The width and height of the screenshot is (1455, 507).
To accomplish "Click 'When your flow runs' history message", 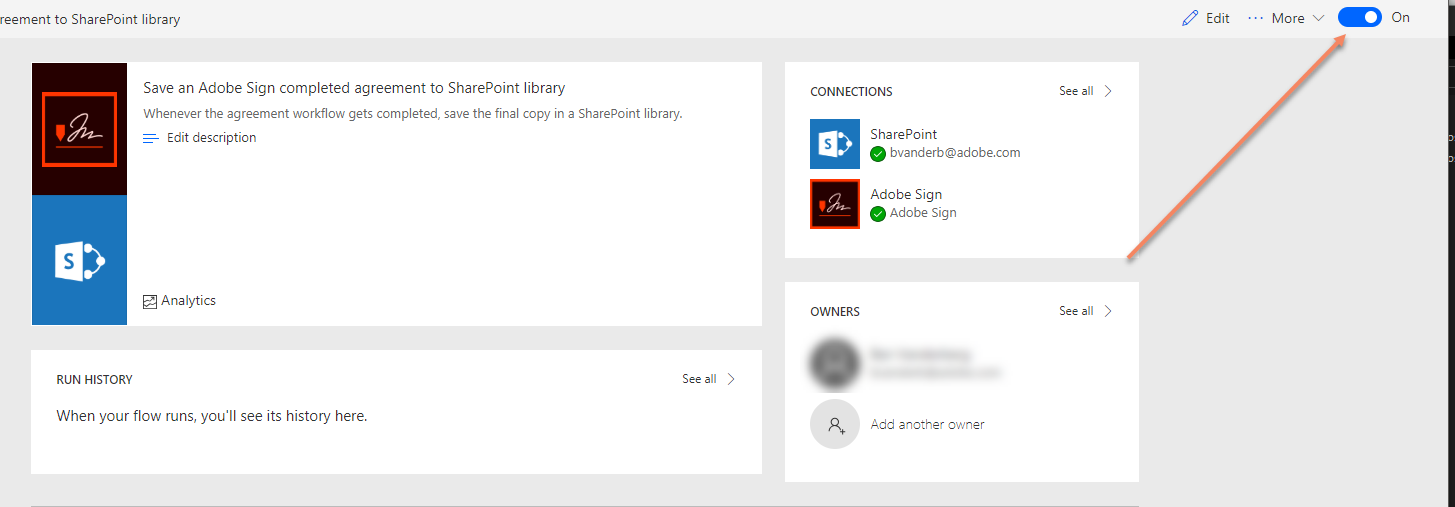I will pos(212,415).
